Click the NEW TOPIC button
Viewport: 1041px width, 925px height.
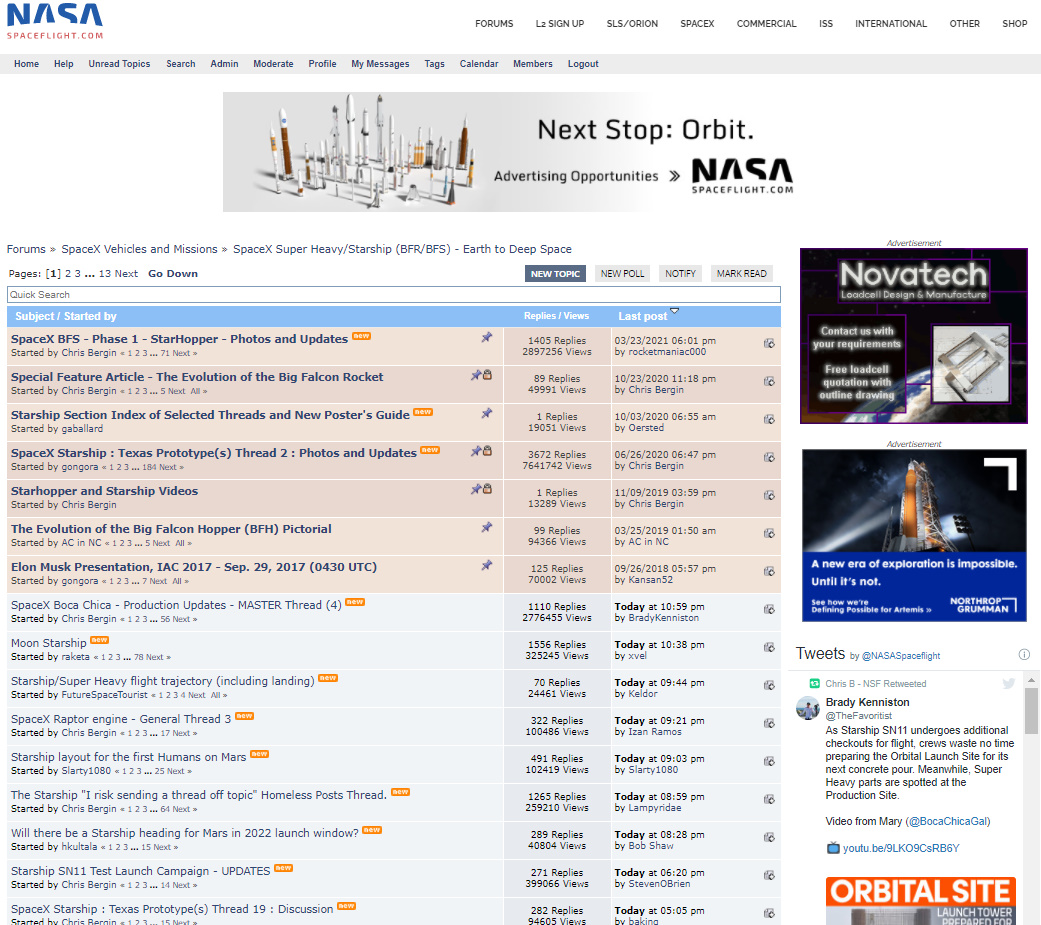[555, 274]
